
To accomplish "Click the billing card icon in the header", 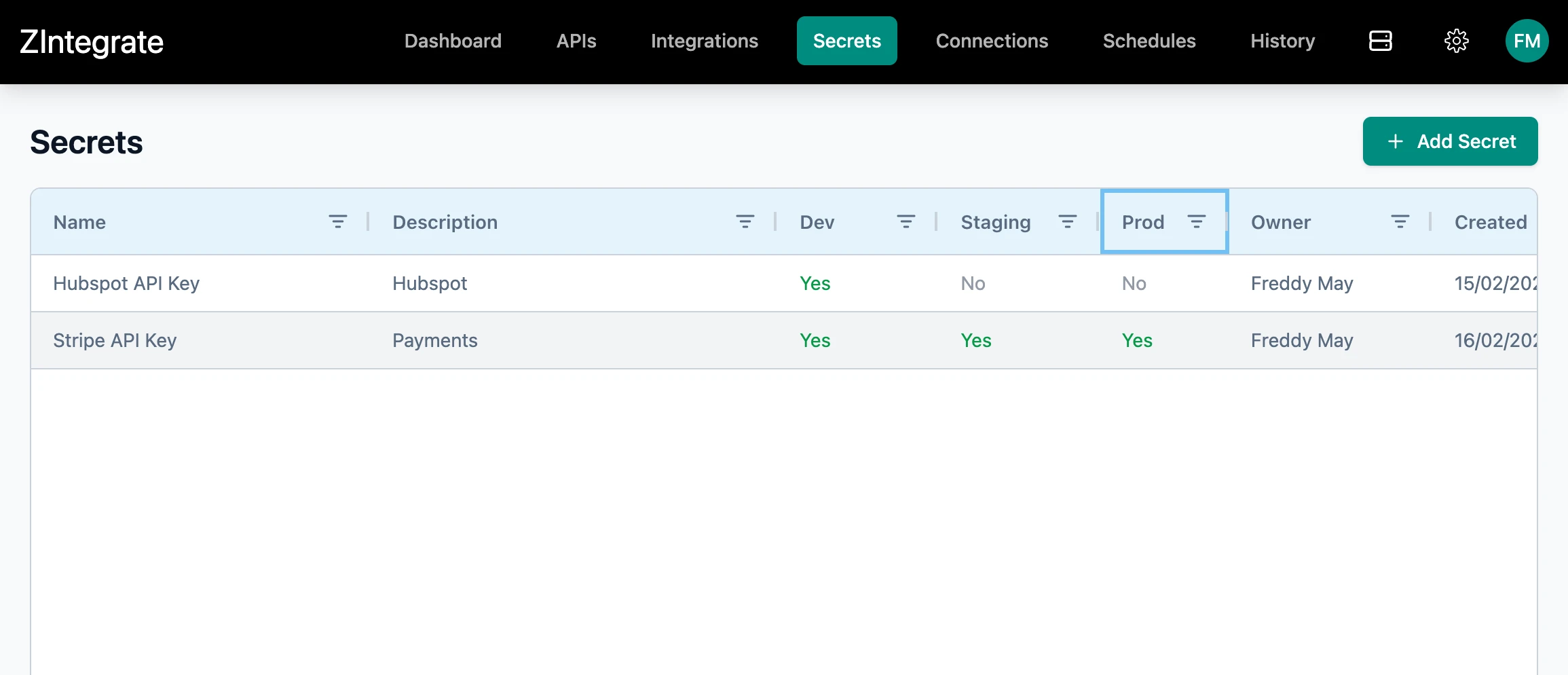I will point(1381,41).
